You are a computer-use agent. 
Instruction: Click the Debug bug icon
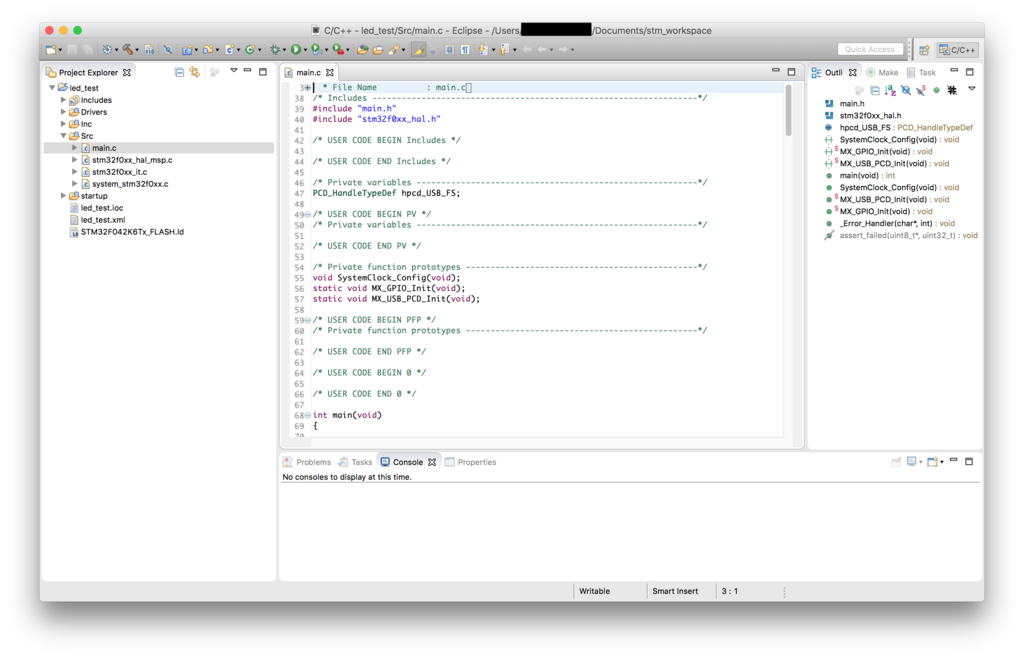point(275,50)
